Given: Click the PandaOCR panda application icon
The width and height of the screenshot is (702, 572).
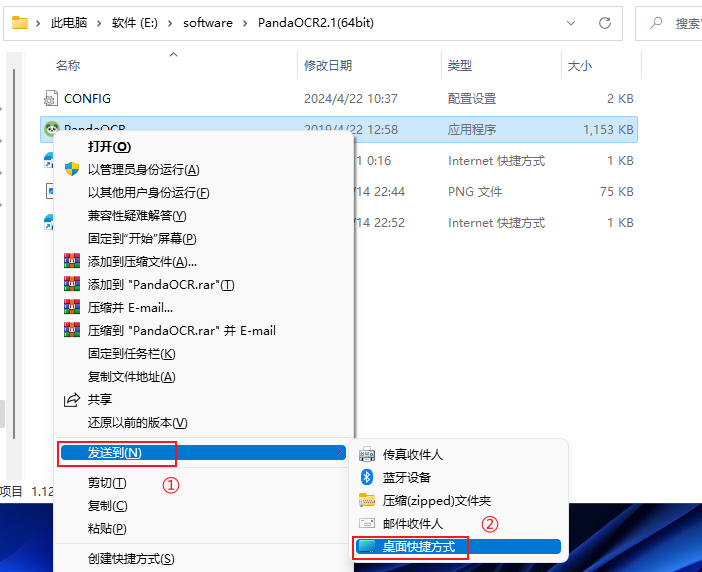Looking at the screenshot, I should [x=51, y=128].
